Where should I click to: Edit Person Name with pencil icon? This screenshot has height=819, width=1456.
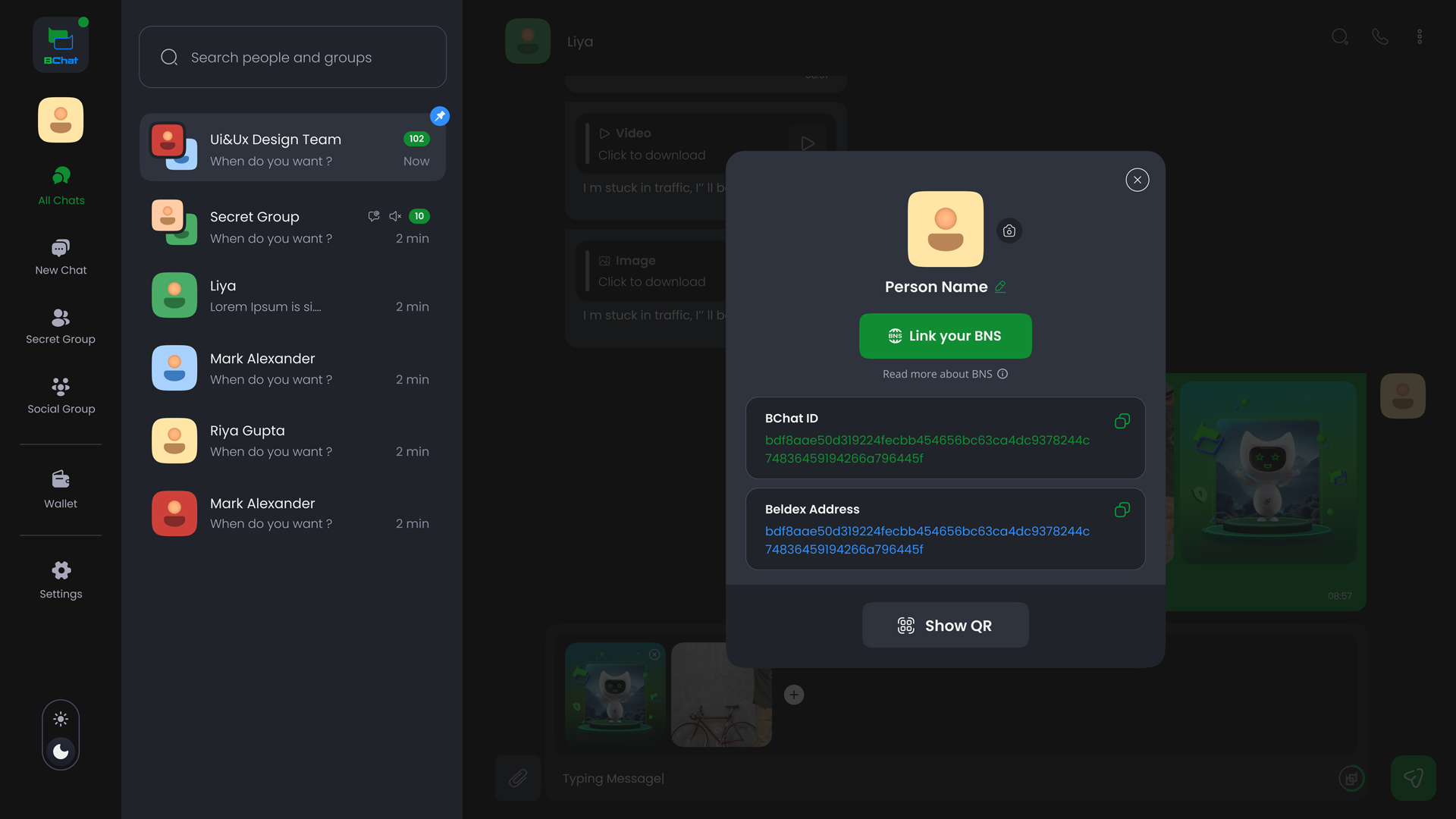click(1000, 287)
